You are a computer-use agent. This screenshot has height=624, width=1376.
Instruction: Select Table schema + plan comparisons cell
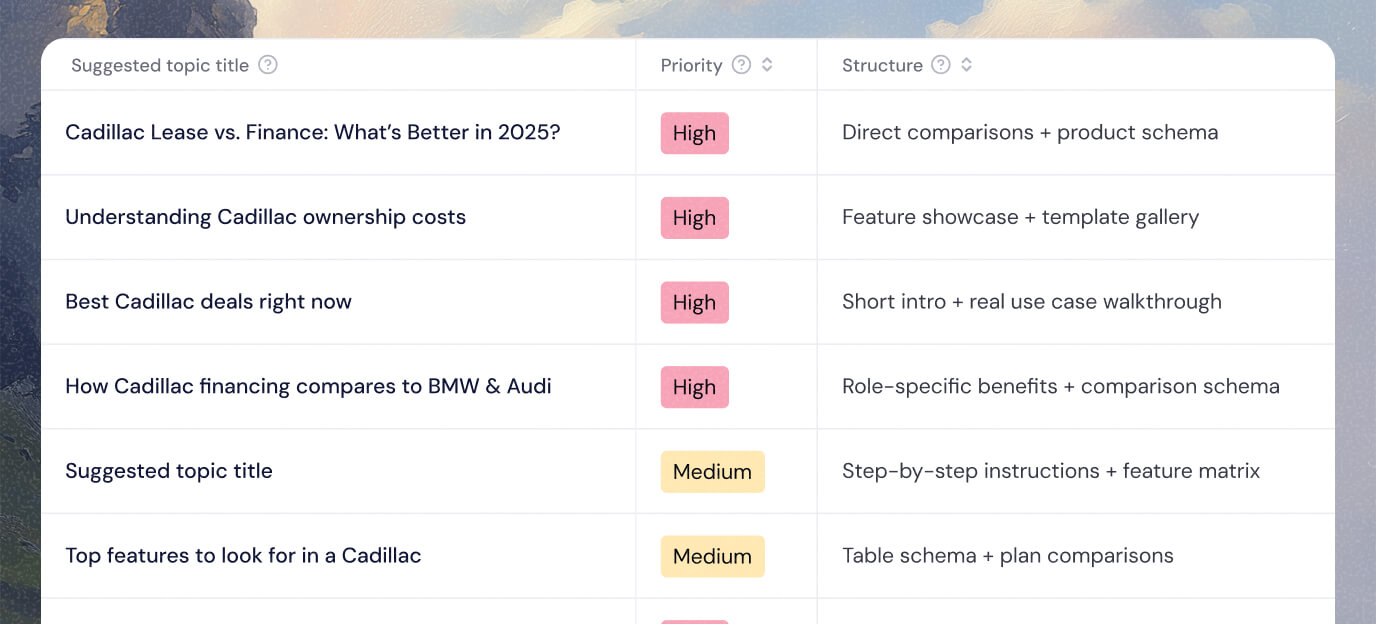[x=1007, y=556]
